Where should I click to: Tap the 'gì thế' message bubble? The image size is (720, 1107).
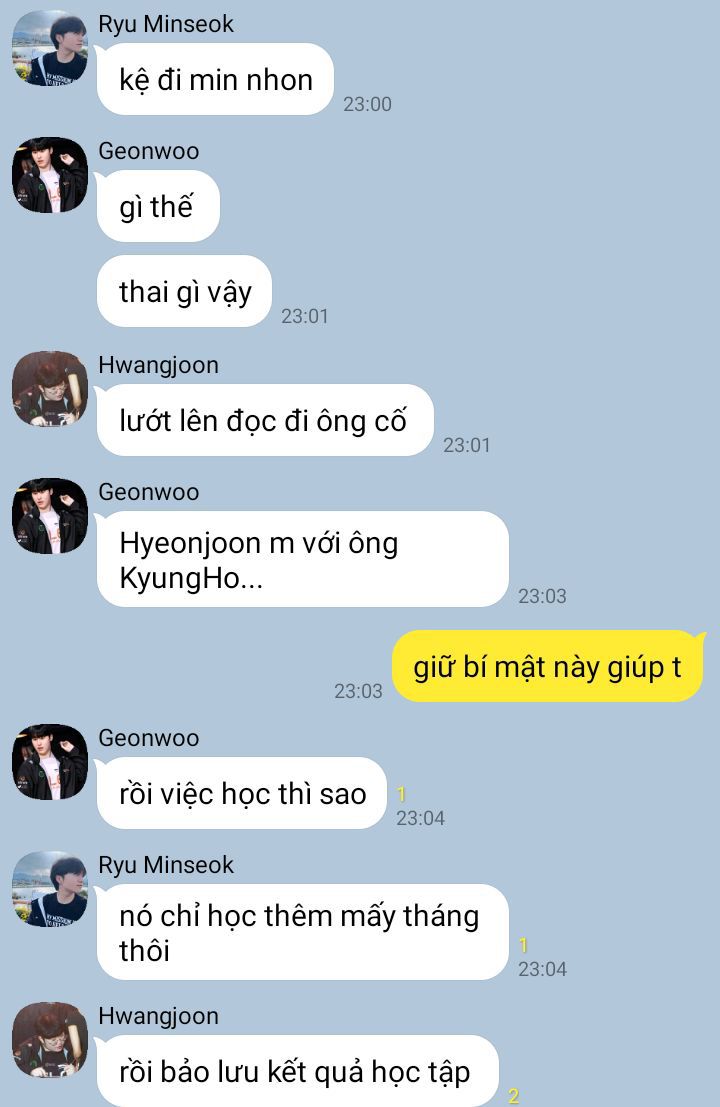[x=158, y=206]
